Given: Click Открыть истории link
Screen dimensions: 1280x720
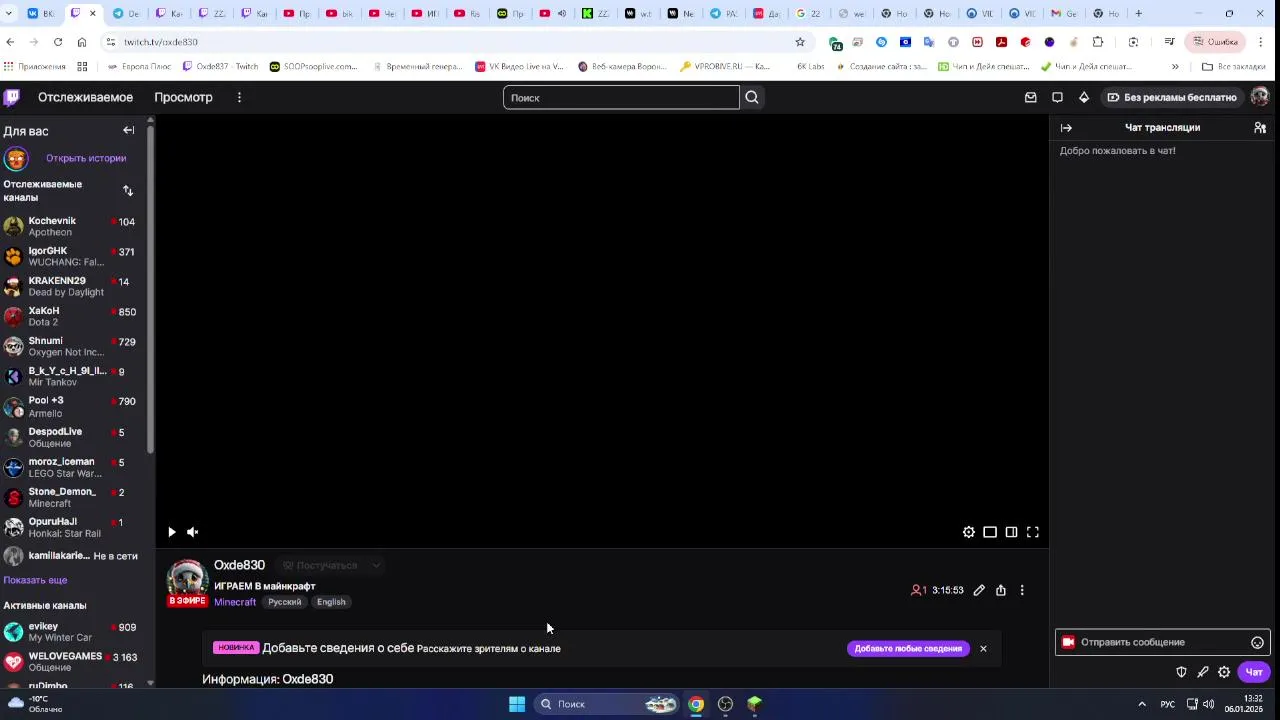Looking at the screenshot, I should pos(86,158).
